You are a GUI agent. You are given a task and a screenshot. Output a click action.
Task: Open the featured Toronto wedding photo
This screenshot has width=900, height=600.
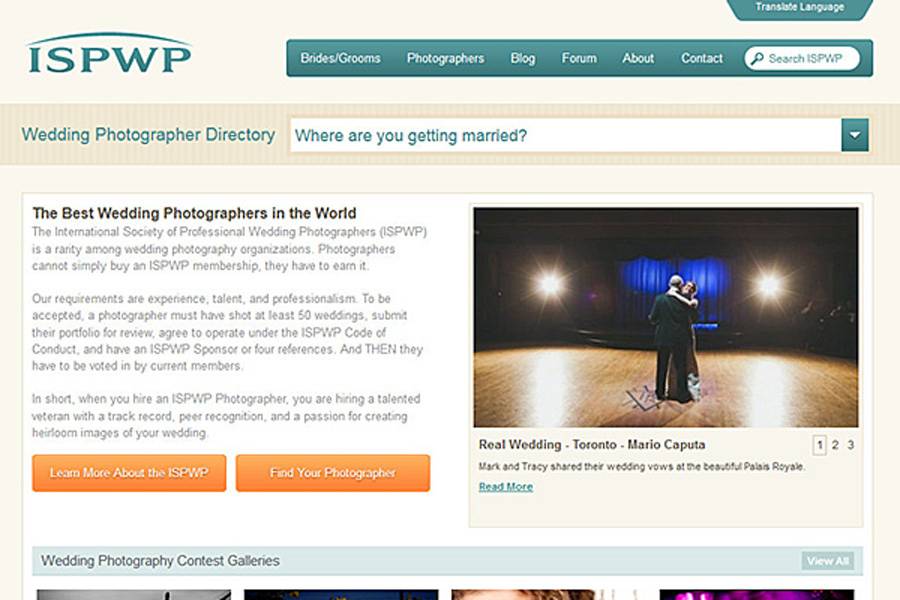coord(666,318)
